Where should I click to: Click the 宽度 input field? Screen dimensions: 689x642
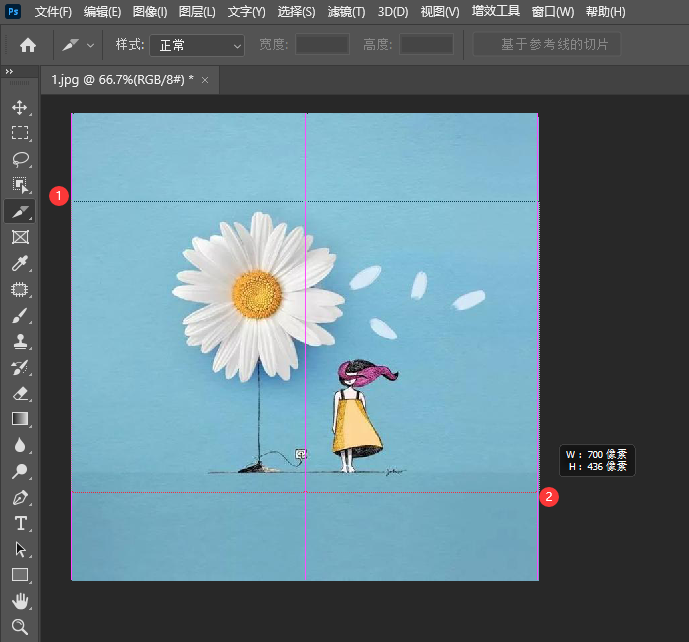point(322,45)
